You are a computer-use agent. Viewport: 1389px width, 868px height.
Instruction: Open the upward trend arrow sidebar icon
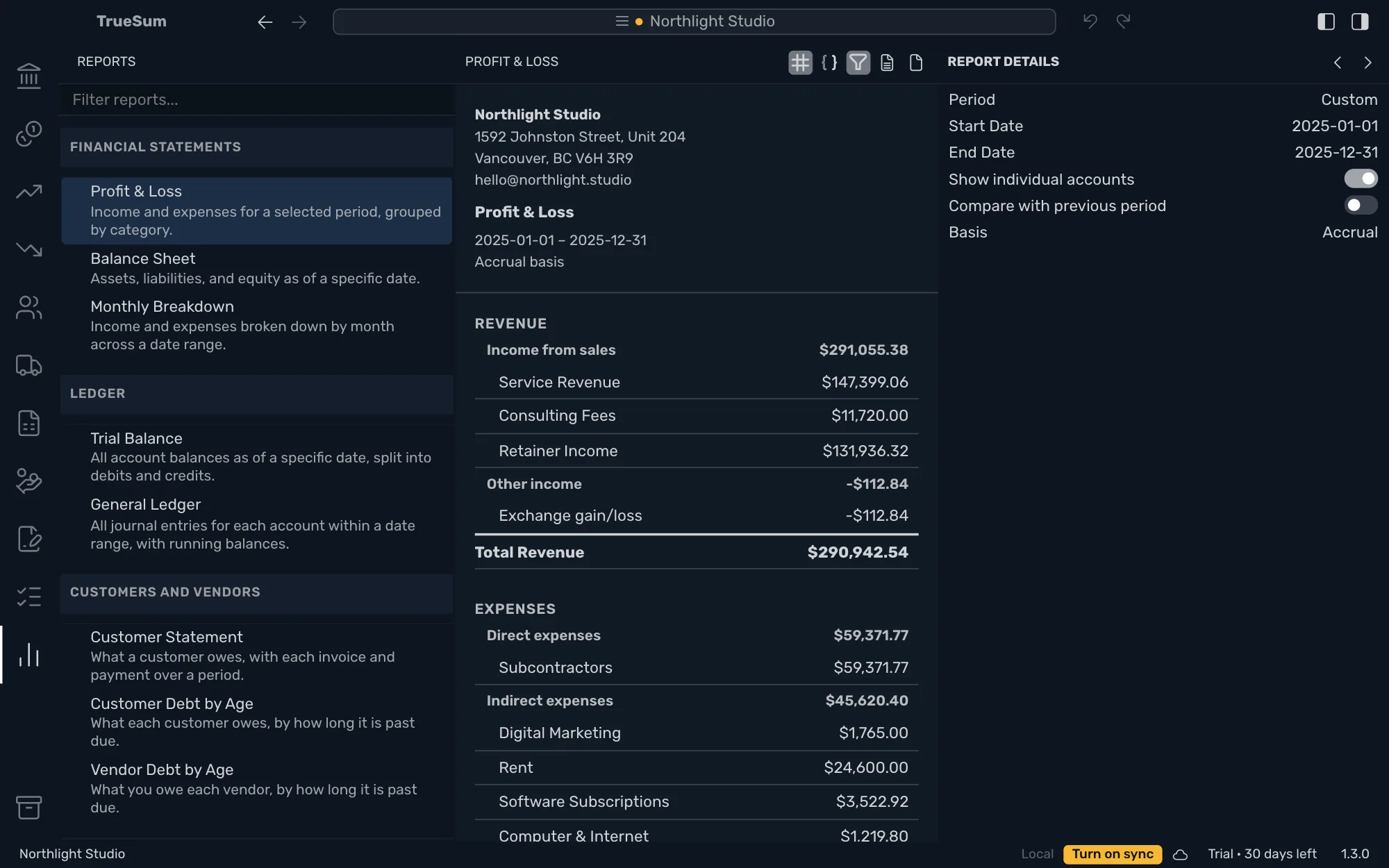[28, 192]
